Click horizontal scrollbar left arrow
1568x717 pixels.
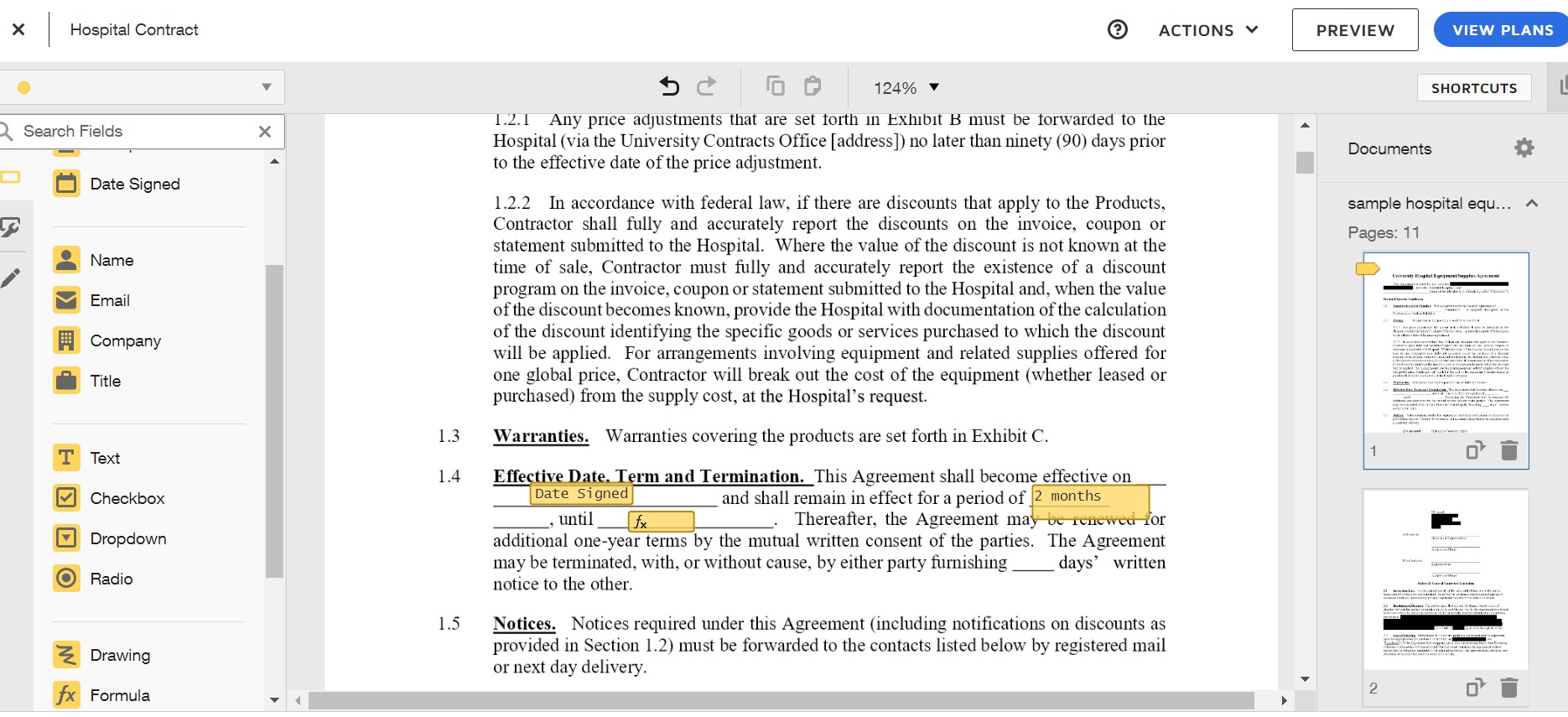(x=299, y=700)
